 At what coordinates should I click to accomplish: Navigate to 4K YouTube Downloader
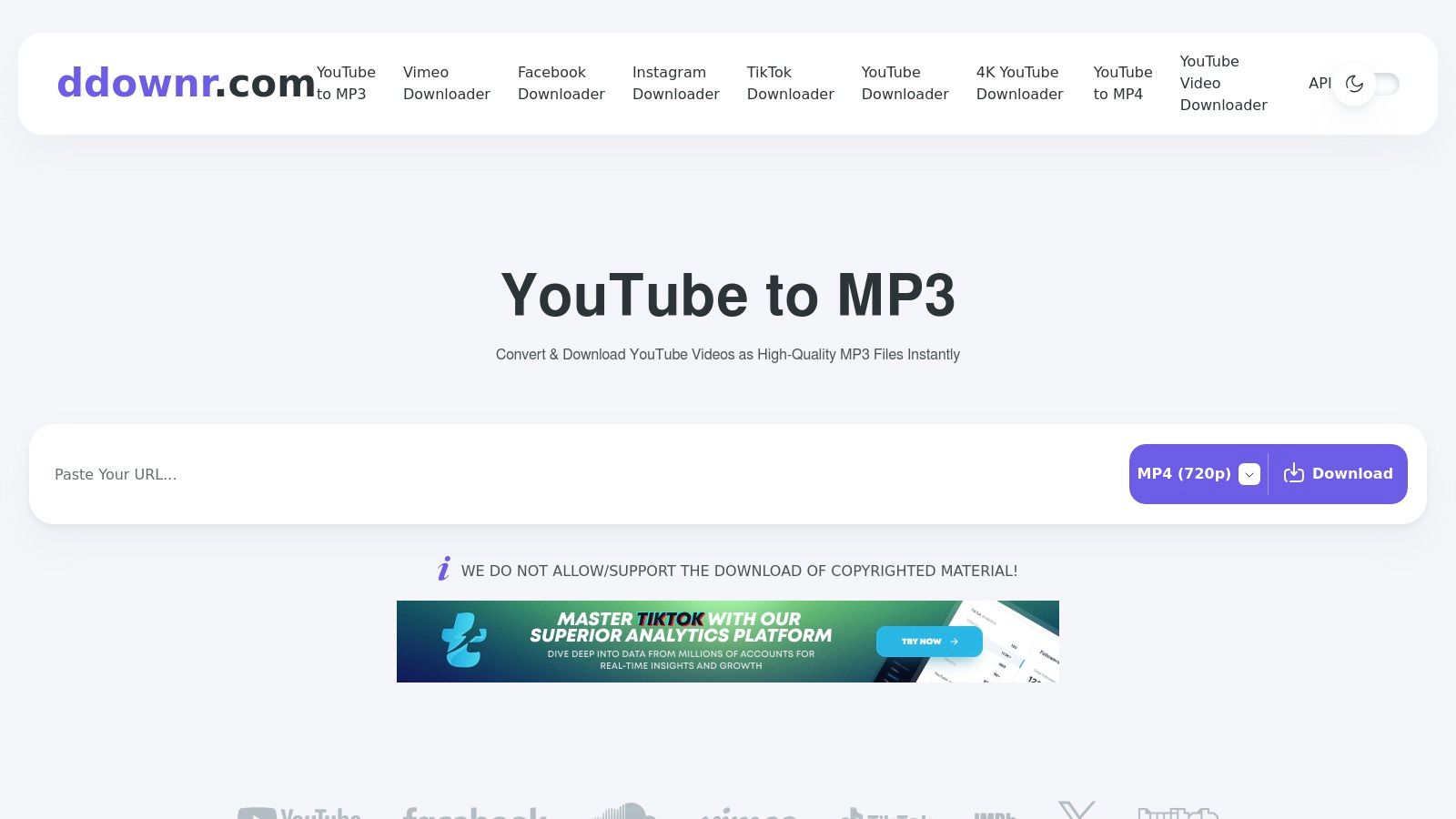[x=1019, y=83]
